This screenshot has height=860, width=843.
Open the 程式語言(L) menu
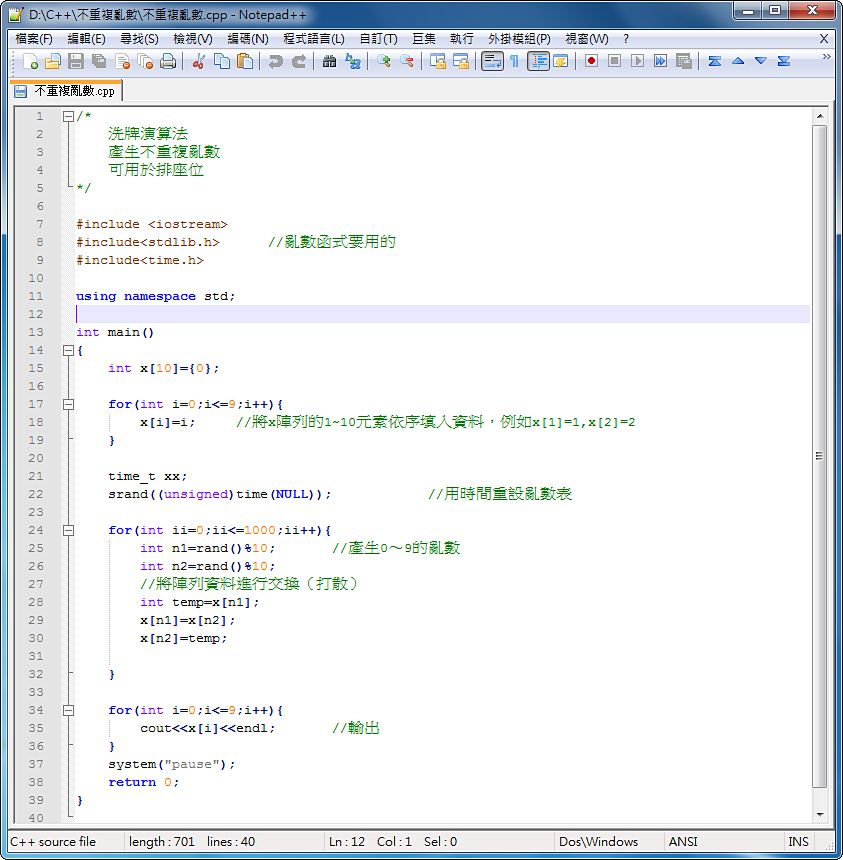tap(314, 39)
